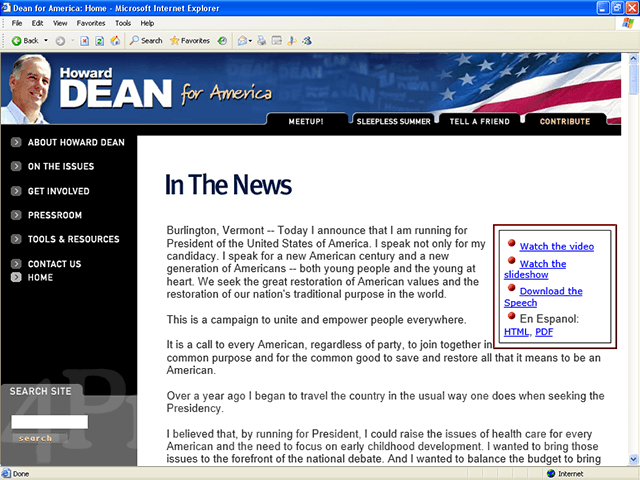Open the Edit menu
This screenshot has width=640, height=480.
[38, 23]
